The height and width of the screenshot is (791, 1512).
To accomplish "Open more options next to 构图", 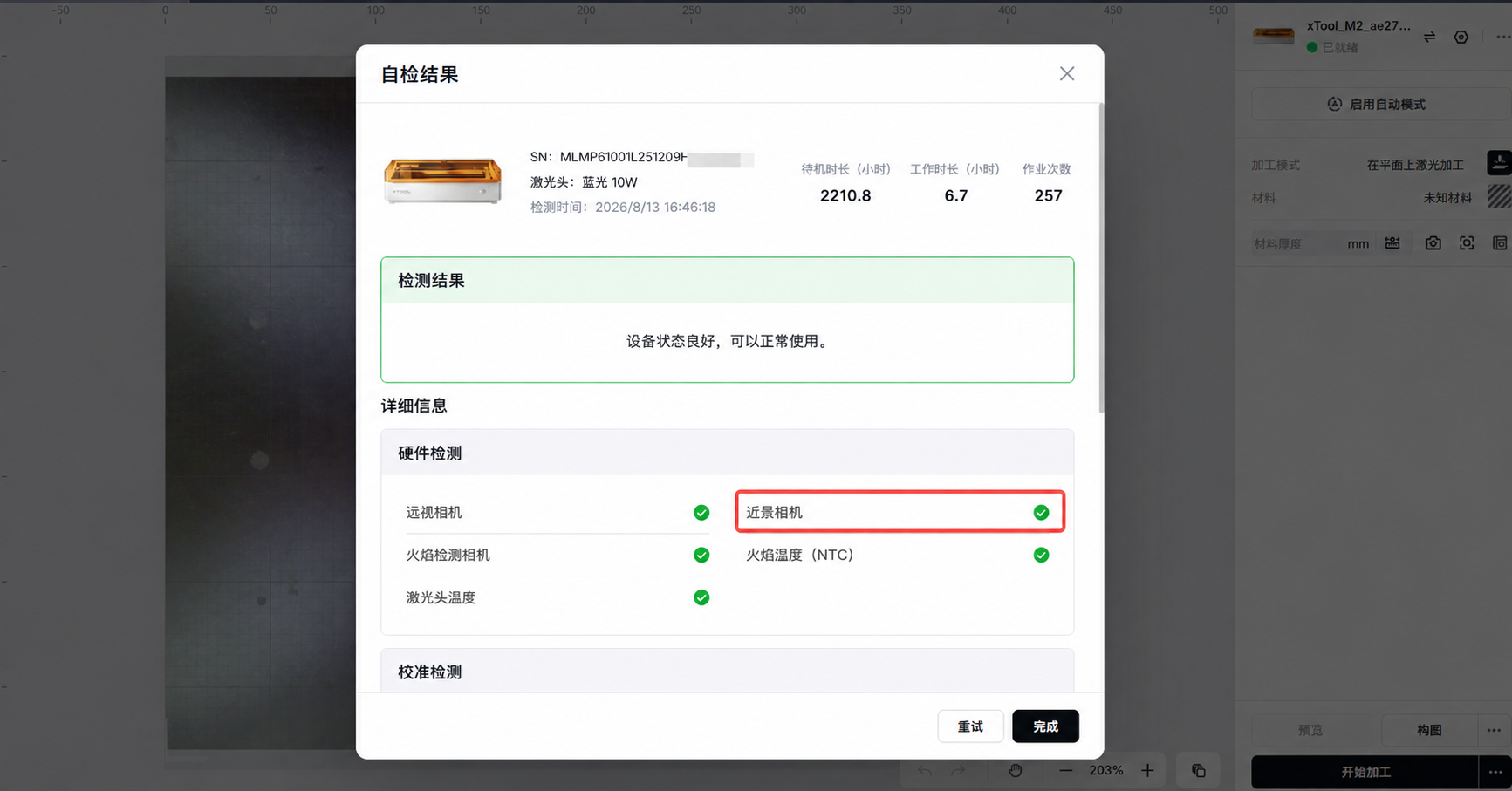I will coord(1495,730).
